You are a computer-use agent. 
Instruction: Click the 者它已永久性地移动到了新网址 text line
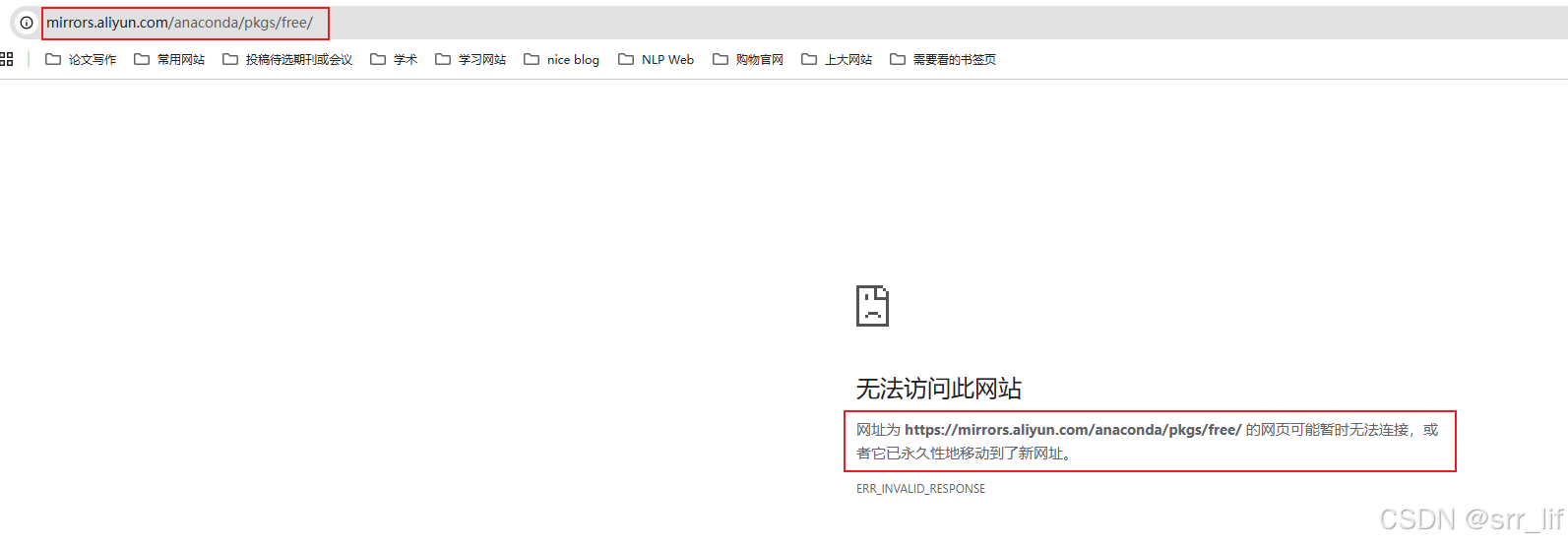pos(964,454)
